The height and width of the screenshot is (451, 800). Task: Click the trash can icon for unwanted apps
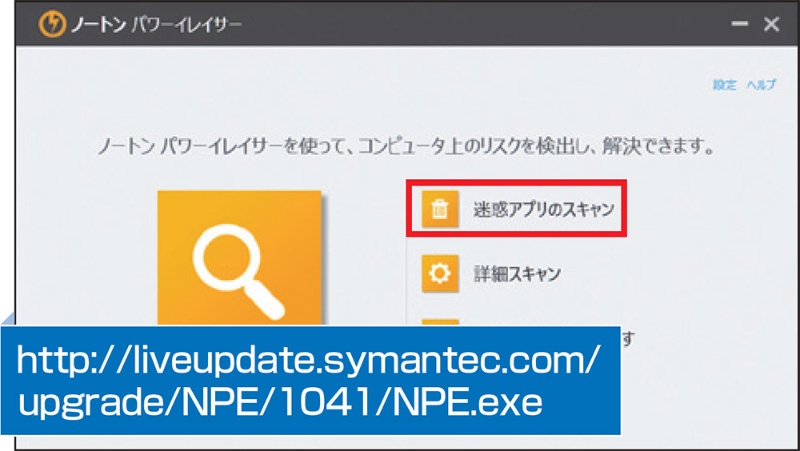[x=439, y=209]
